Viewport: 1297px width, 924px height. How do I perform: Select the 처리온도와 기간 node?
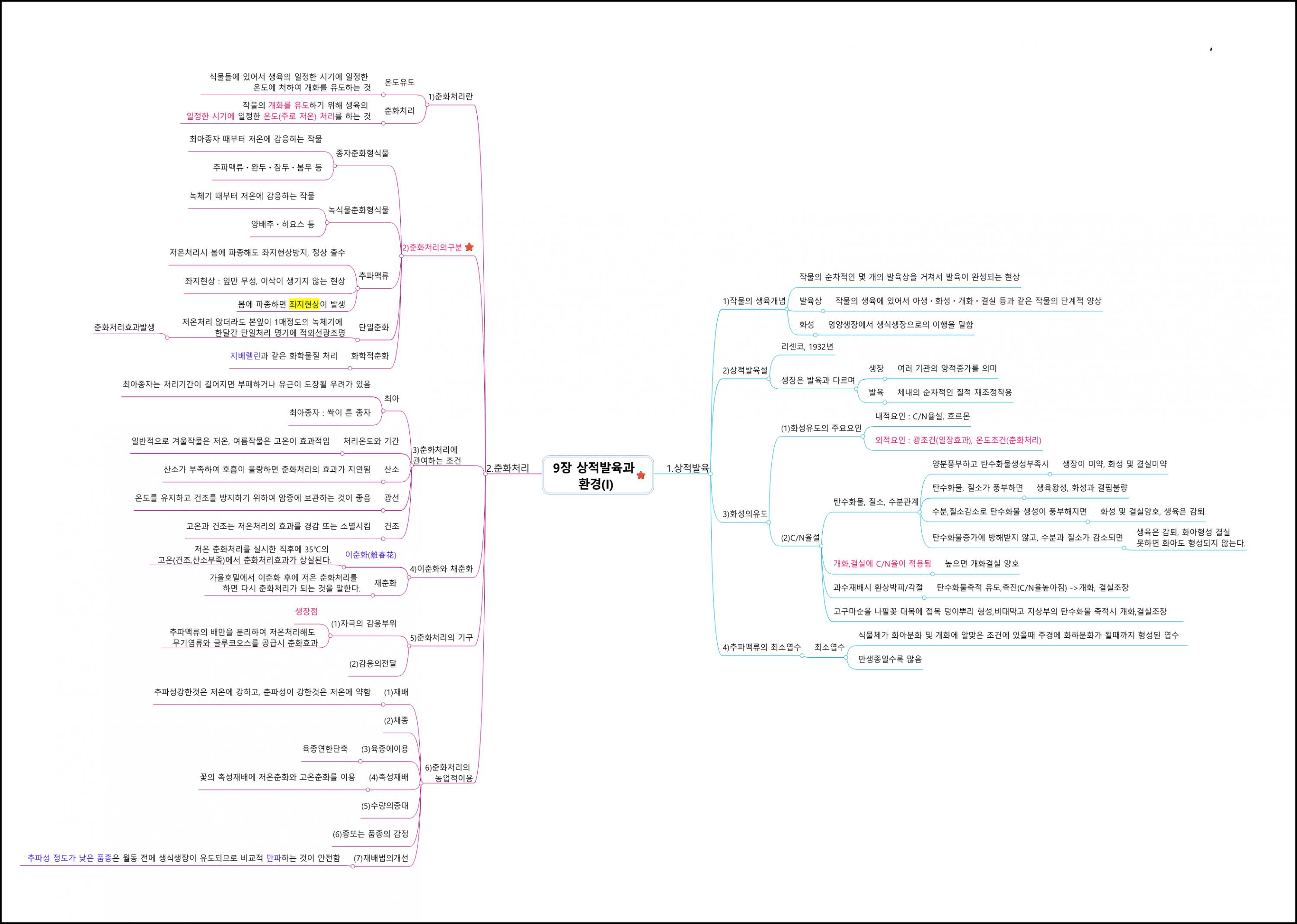[x=371, y=441]
